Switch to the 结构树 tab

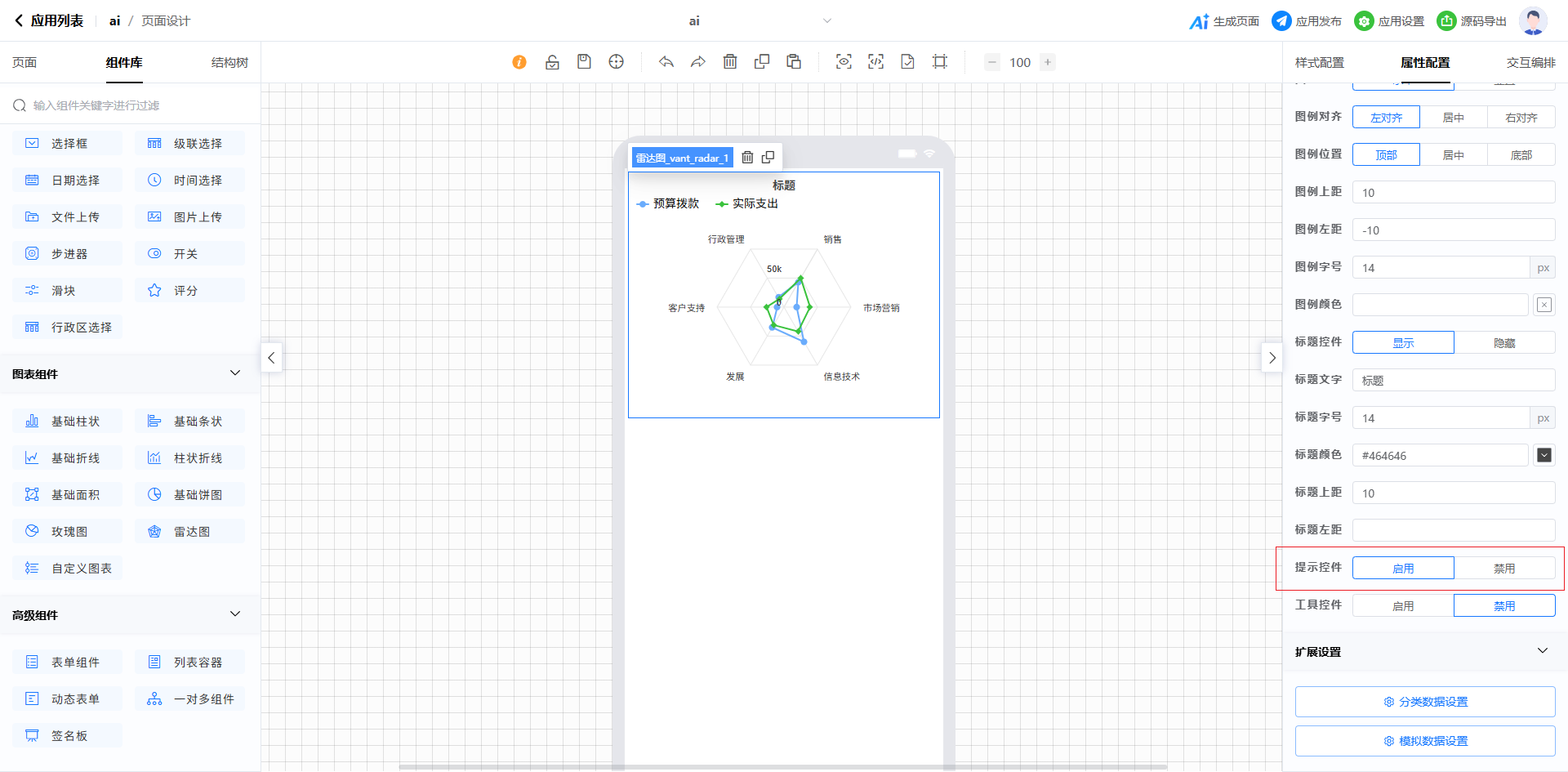tap(229, 63)
